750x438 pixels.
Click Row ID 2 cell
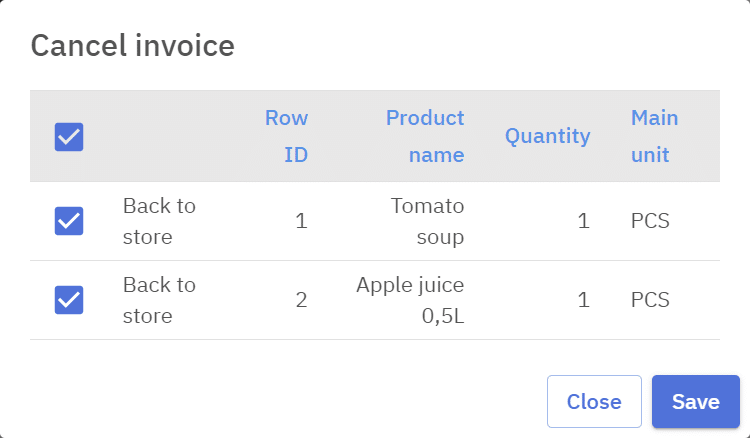tap(301, 300)
